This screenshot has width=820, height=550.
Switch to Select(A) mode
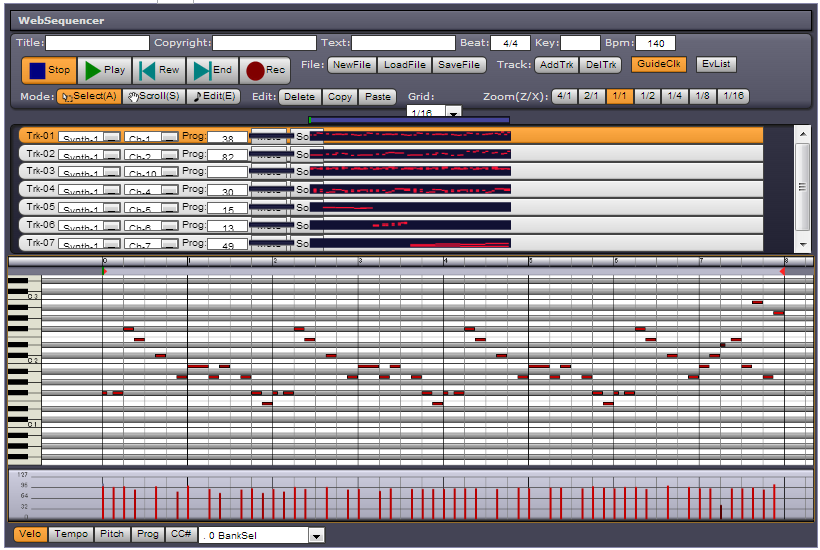click(87, 97)
